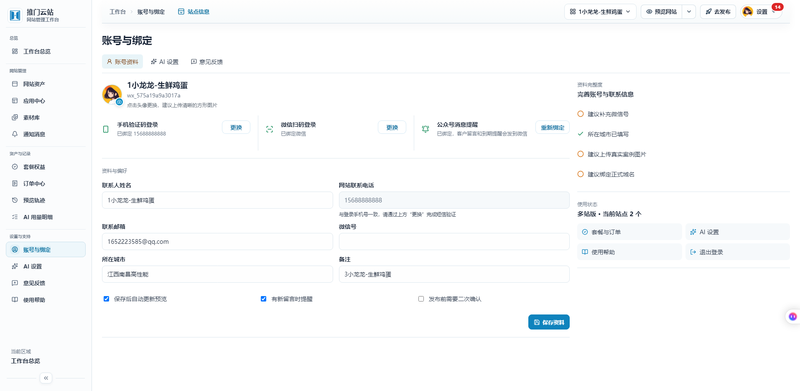Screen dimensions: 800x391
Task: Open the 素材库 sidebar item
Action: point(46,117)
